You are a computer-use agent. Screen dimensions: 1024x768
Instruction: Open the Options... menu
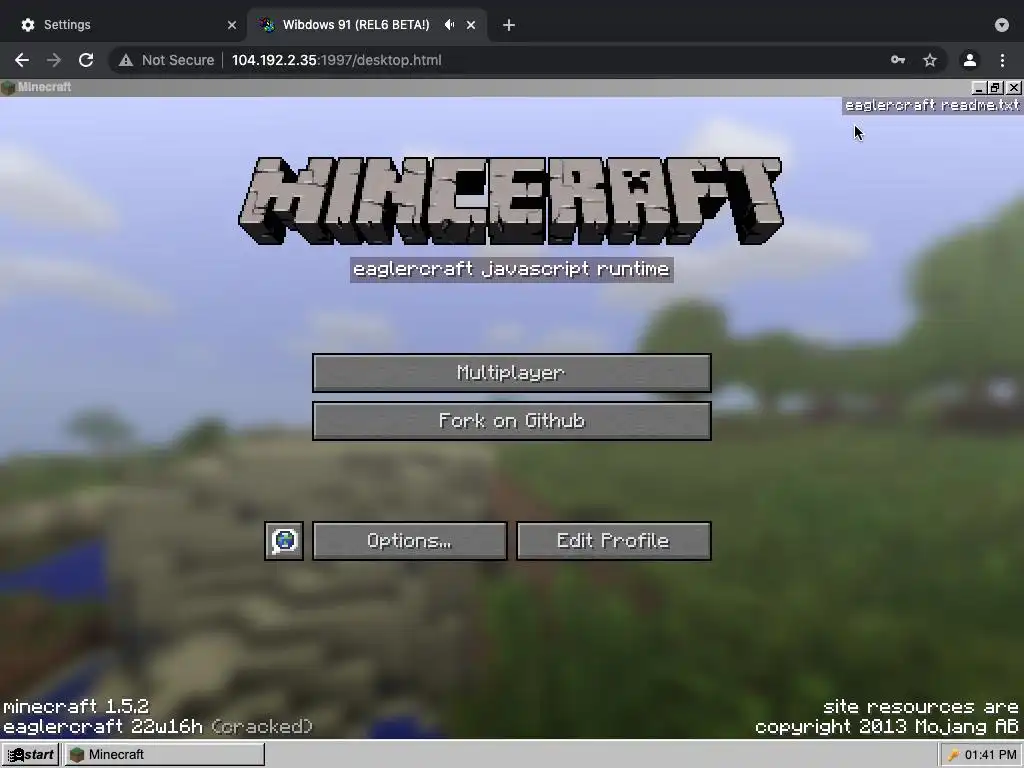409,541
